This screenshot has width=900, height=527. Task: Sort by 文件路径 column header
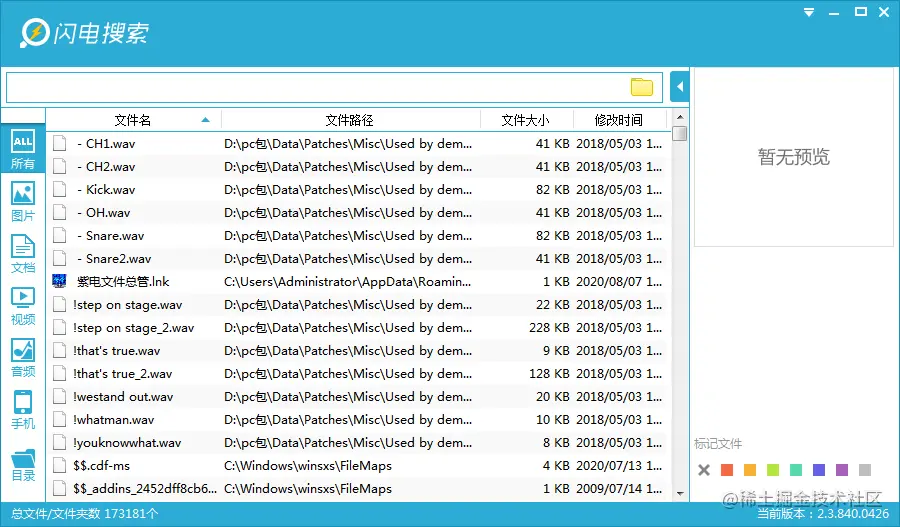[350, 120]
